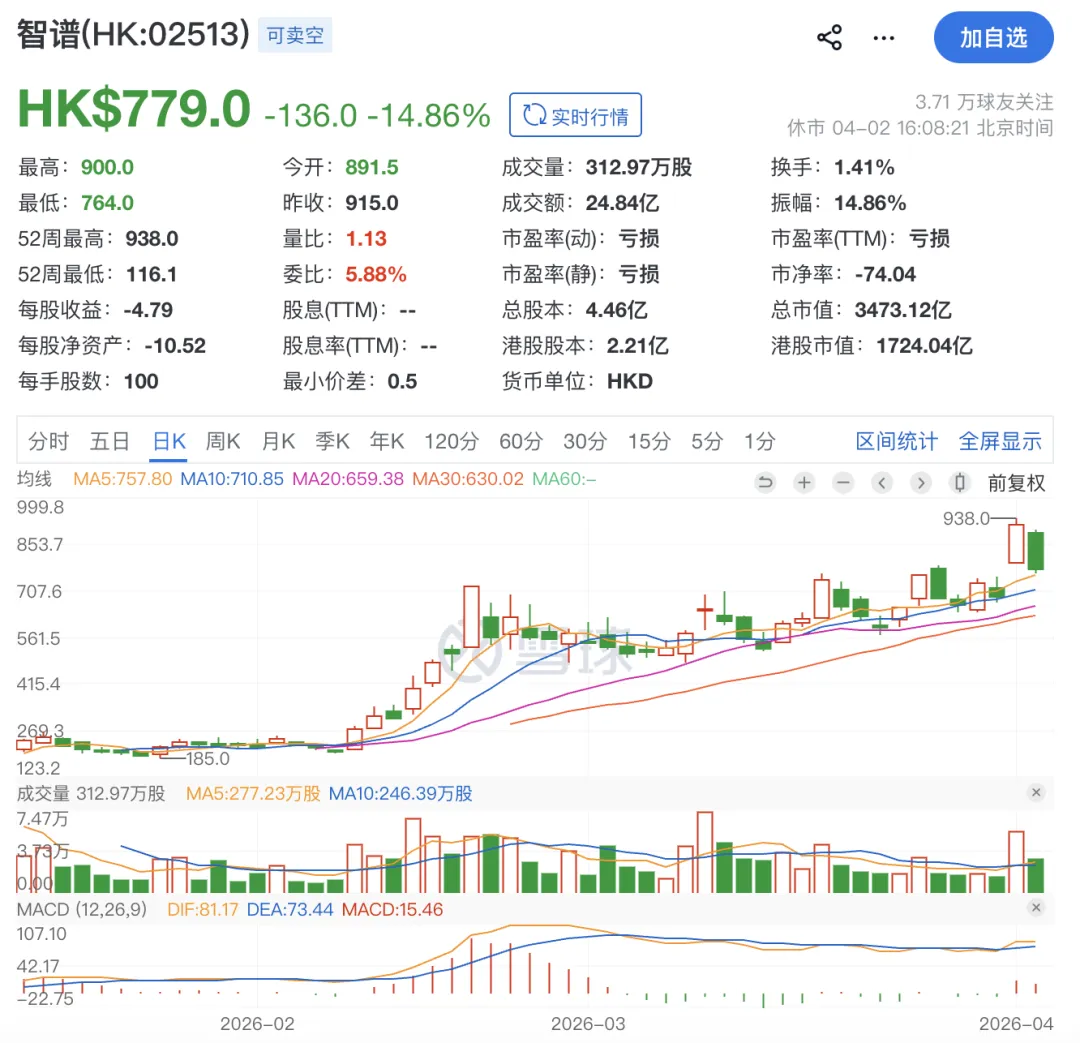
Task: Click the share icon
Action: [x=829, y=37]
